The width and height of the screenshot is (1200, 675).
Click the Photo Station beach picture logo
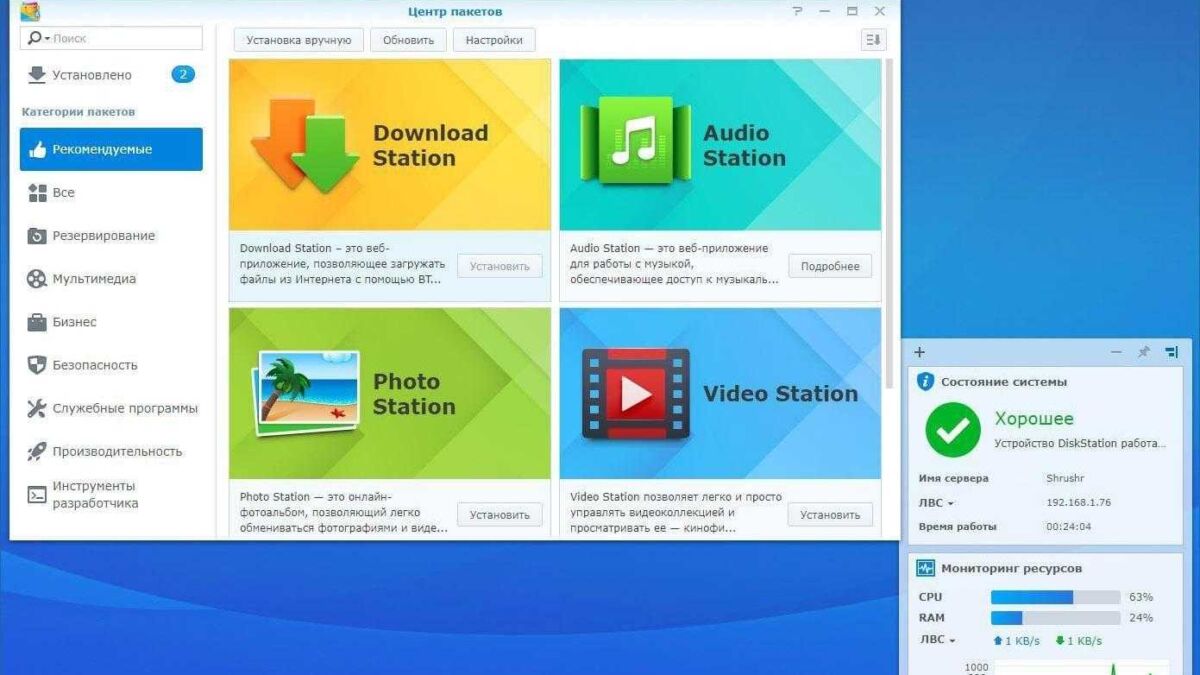pos(306,392)
